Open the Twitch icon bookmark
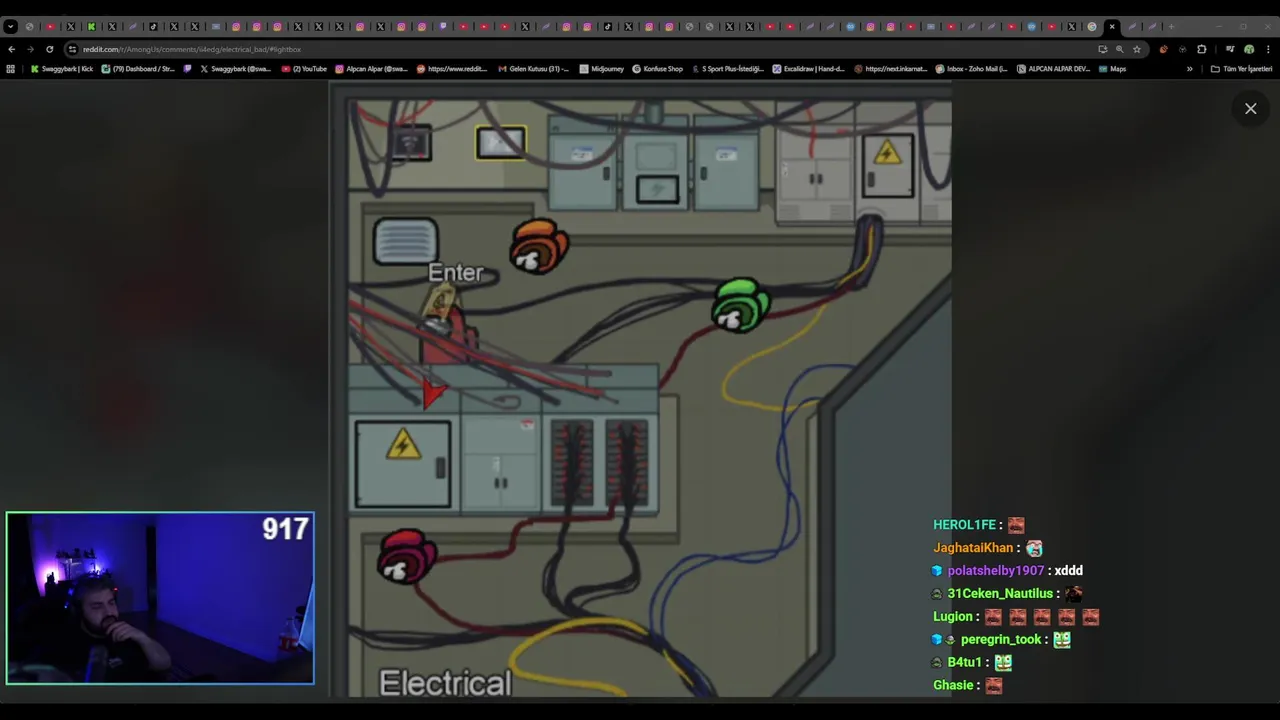Screen dimensions: 1280x720 (x=187, y=69)
